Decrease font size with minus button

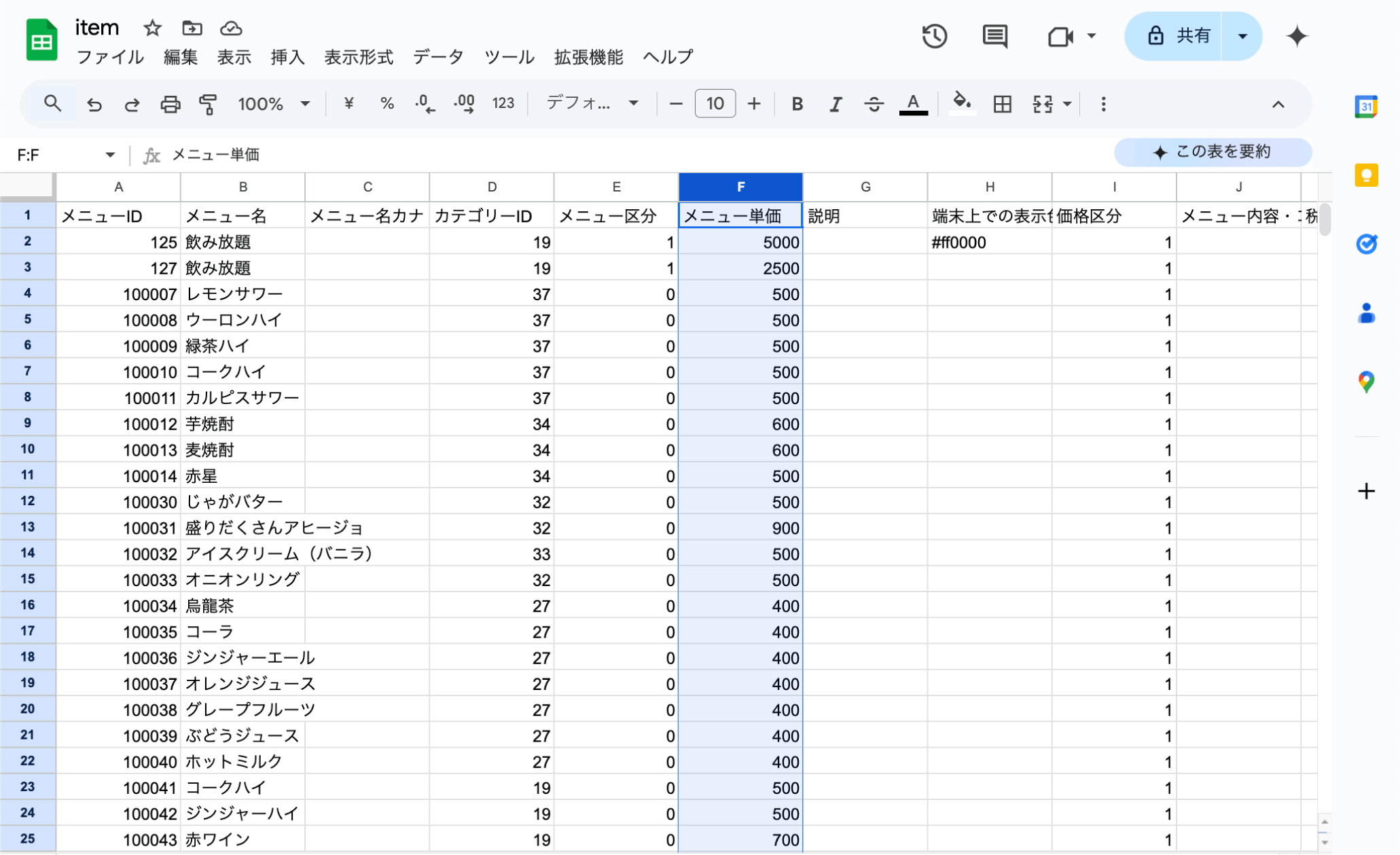pos(675,104)
